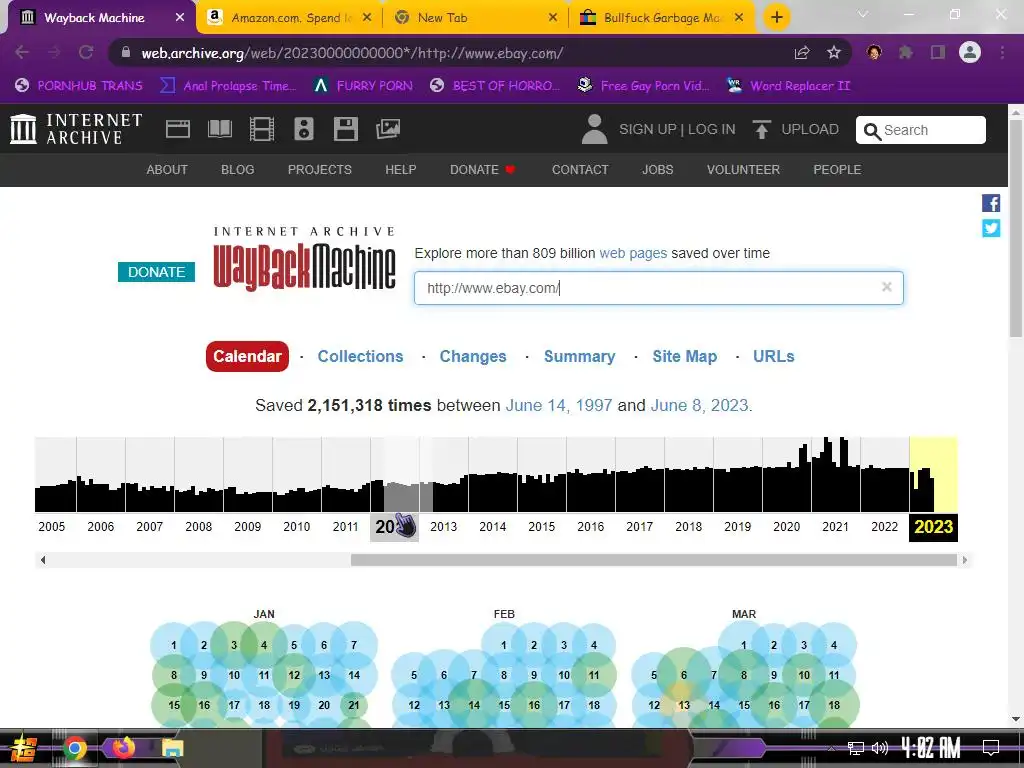Click the Upload arrow icon

[x=761, y=129]
